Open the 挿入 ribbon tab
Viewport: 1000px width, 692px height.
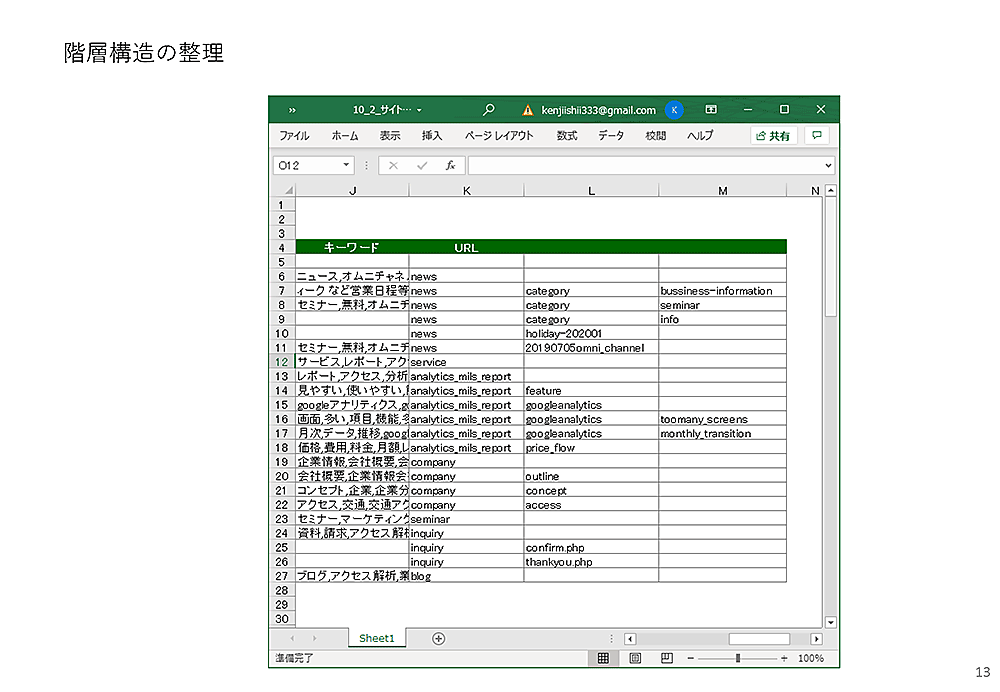[x=432, y=136]
